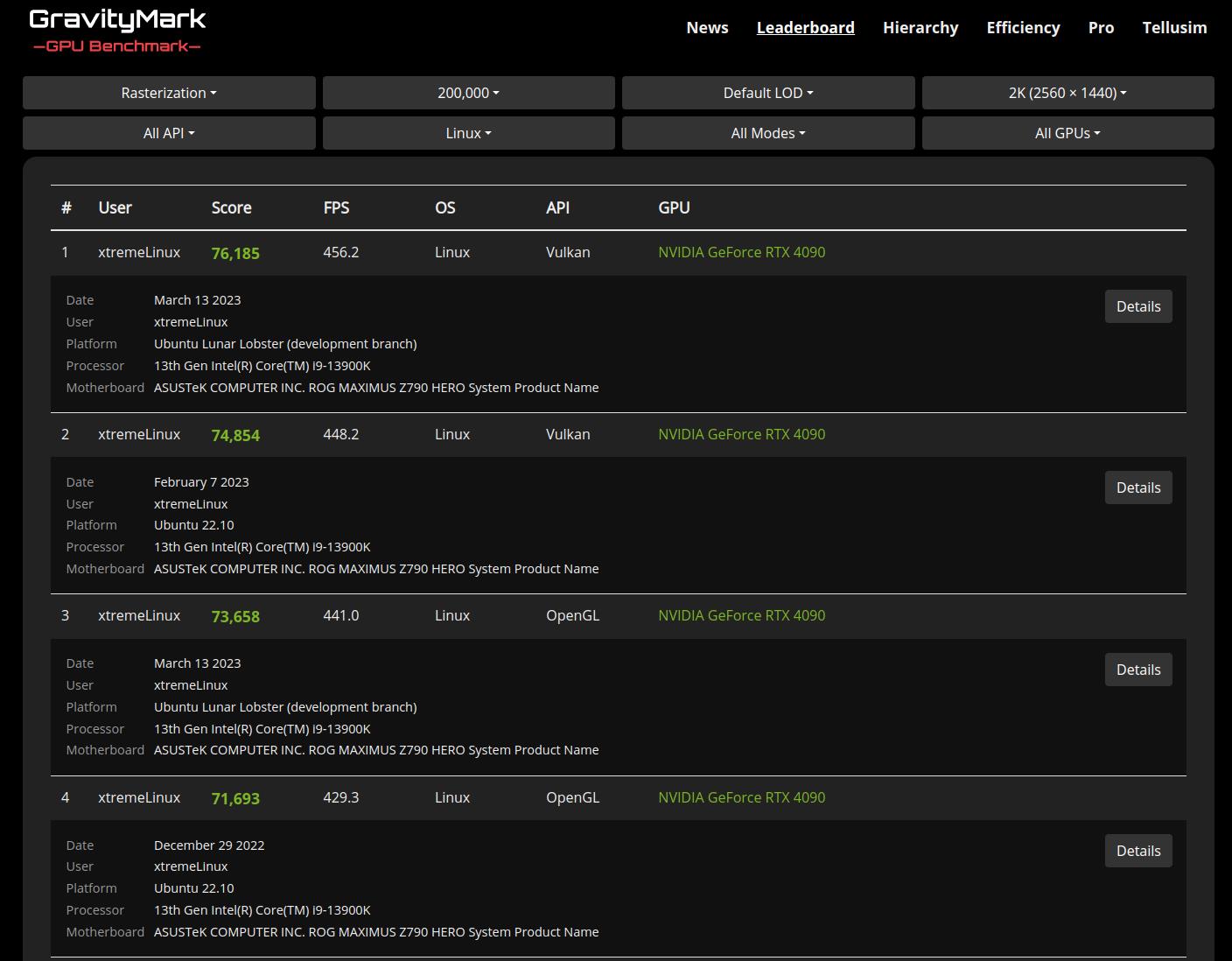Open Details for the February 7 2023 result

(x=1137, y=488)
